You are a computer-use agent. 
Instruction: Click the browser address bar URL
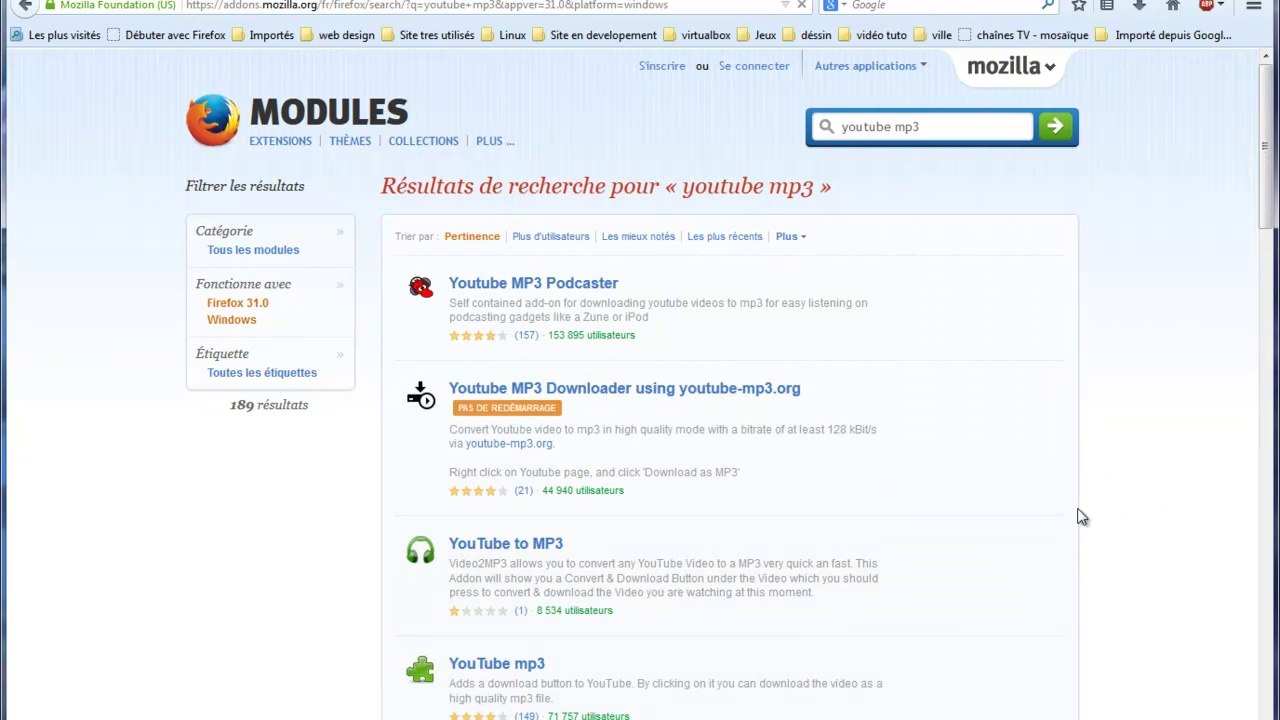427,5
